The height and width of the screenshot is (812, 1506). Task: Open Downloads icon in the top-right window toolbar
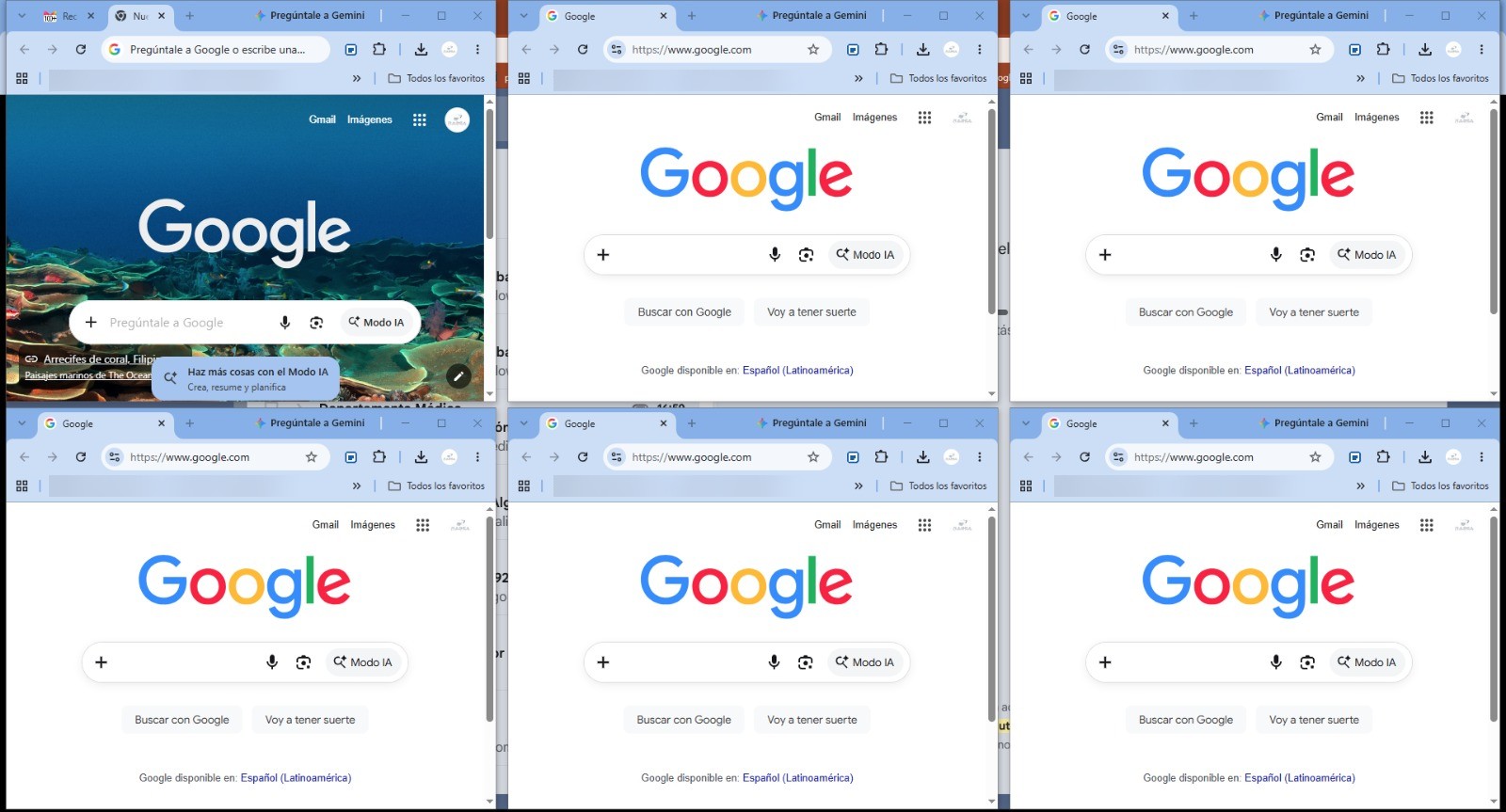1424,49
